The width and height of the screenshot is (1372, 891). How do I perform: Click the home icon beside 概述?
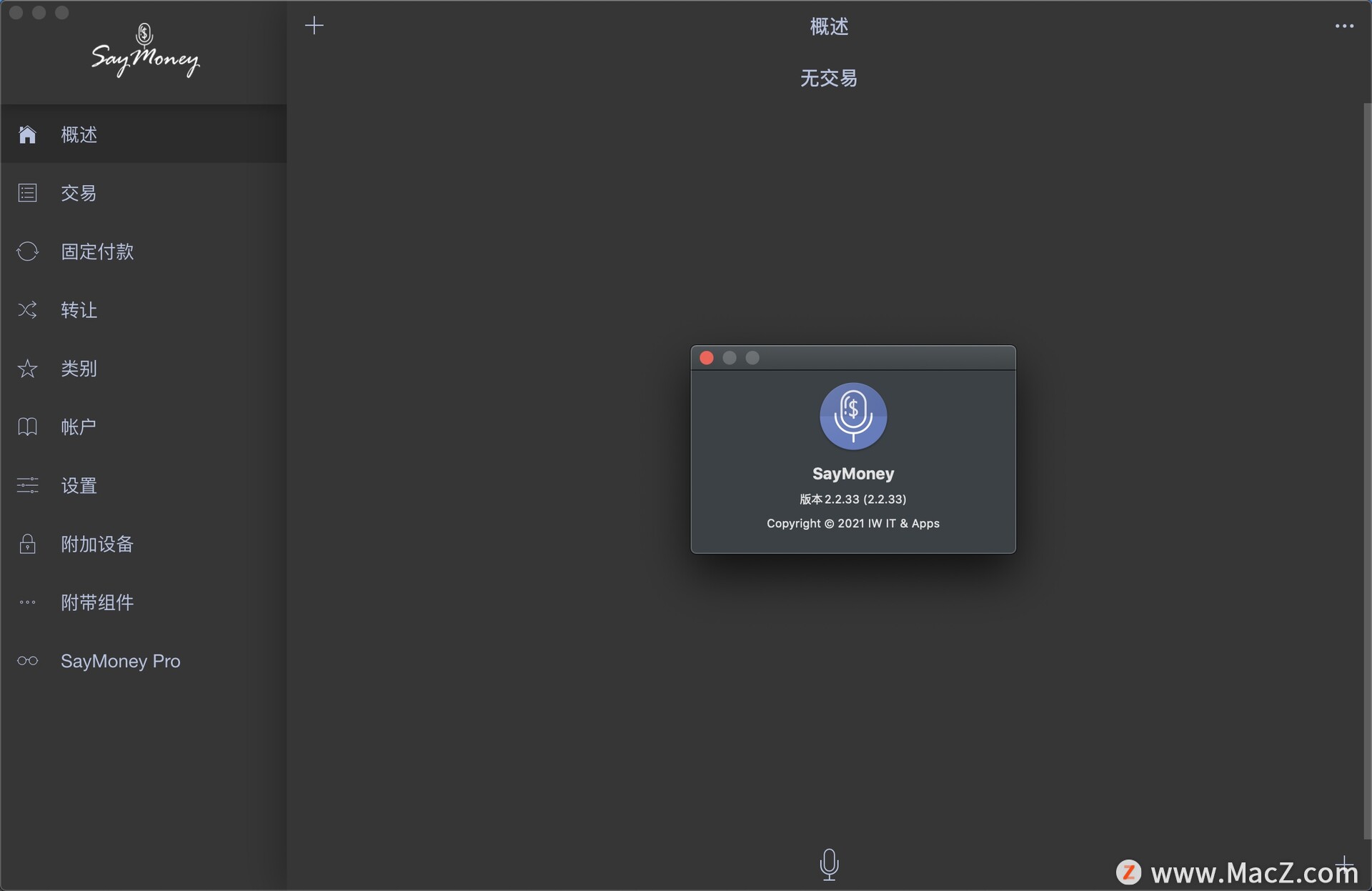click(x=27, y=134)
